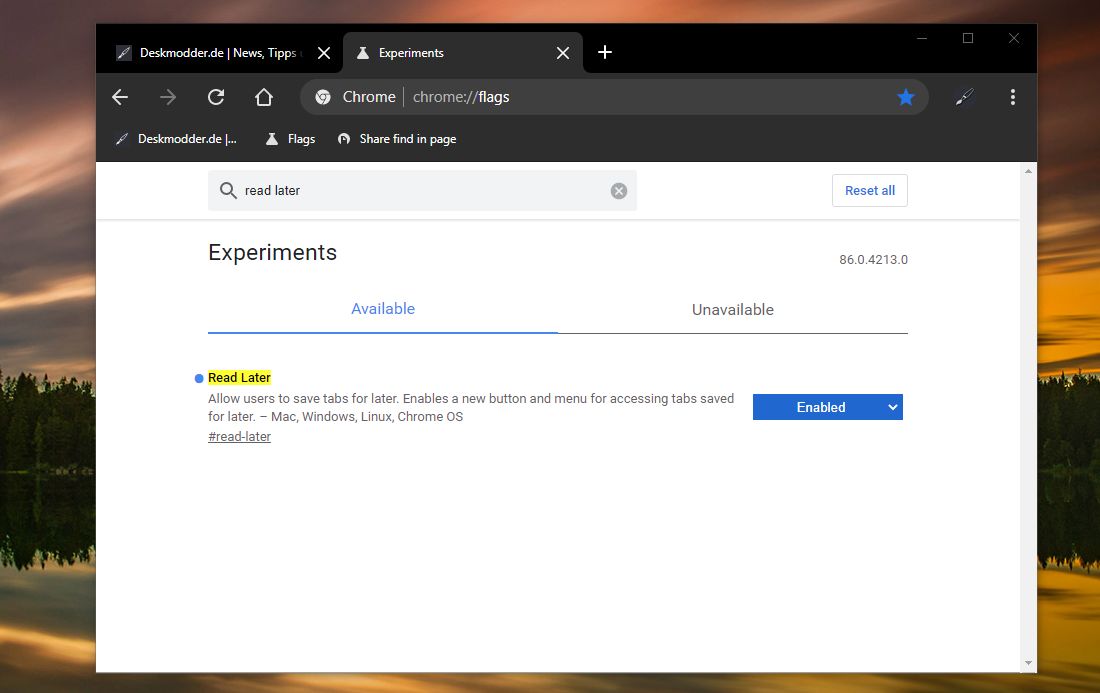This screenshot has height=693, width=1100.
Task: Maximize the Chrome window
Action: tap(967, 38)
